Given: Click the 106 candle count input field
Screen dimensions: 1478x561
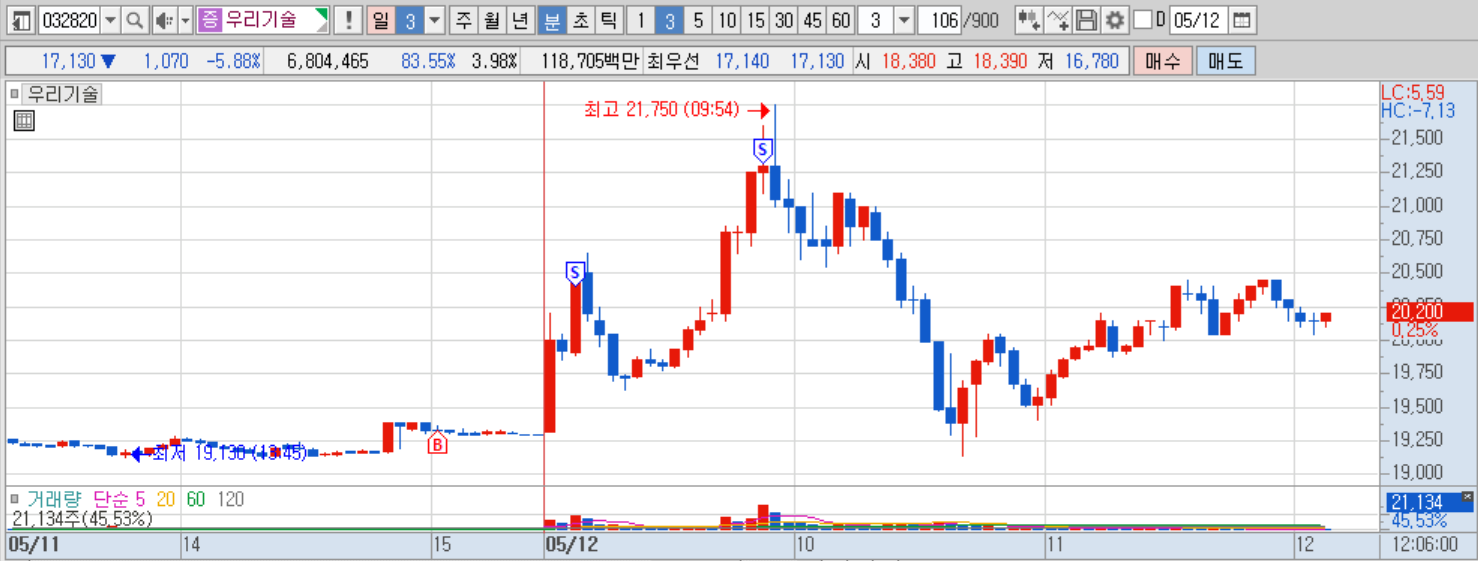Looking at the screenshot, I should [x=939, y=20].
